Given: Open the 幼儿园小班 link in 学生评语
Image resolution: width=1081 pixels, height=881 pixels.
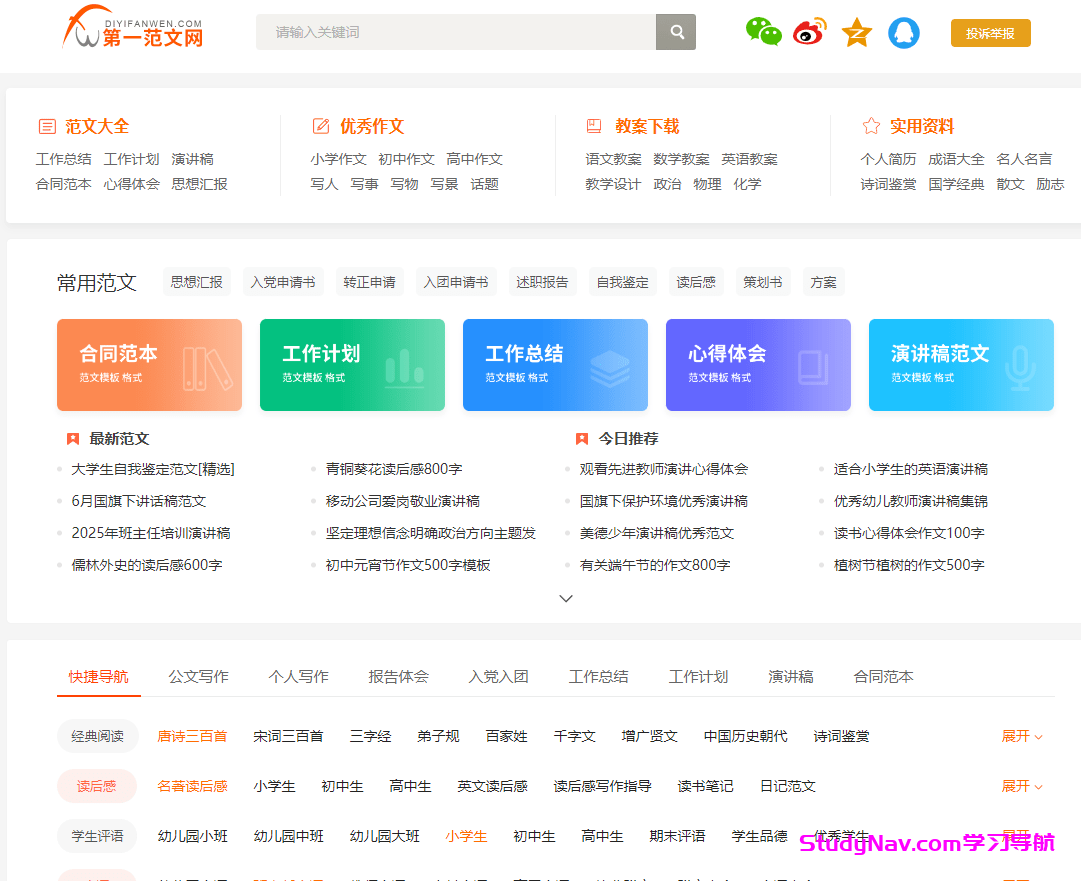Looking at the screenshot, I should coord(192,836).
